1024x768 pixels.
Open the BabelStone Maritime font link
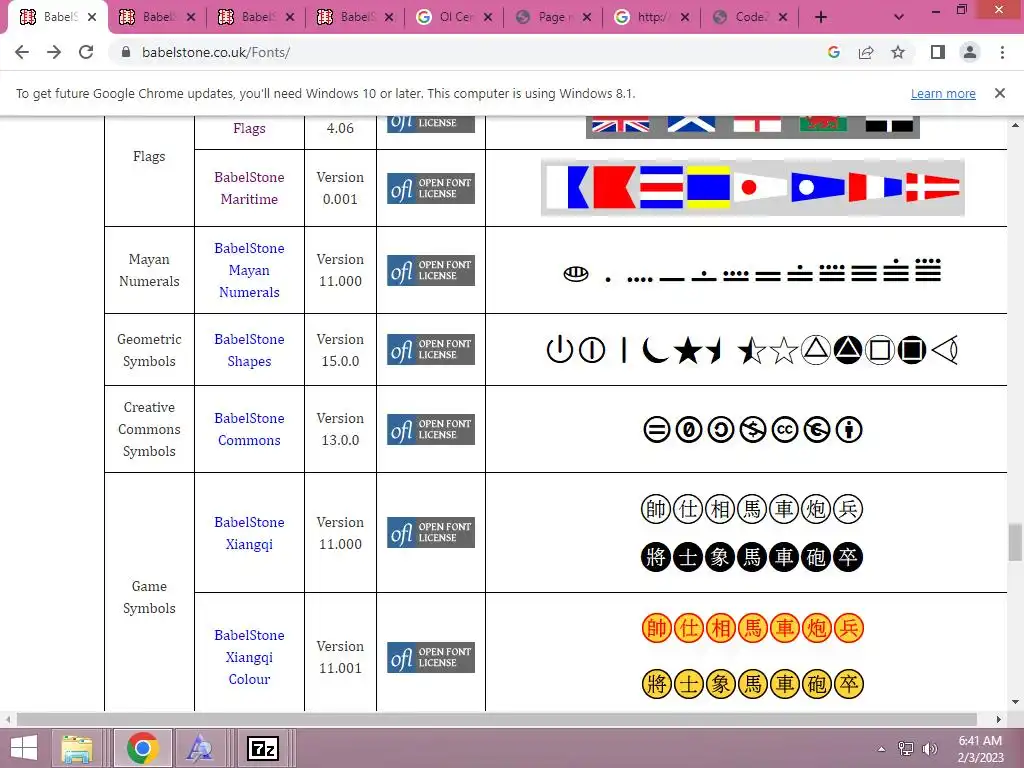tap(249, 188)
